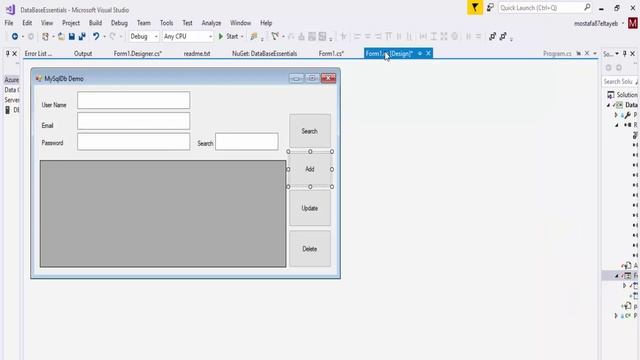The height and width of the screenshot is (360, 640).
Task: Click the User Name label on form
Action: click(54, 105)
